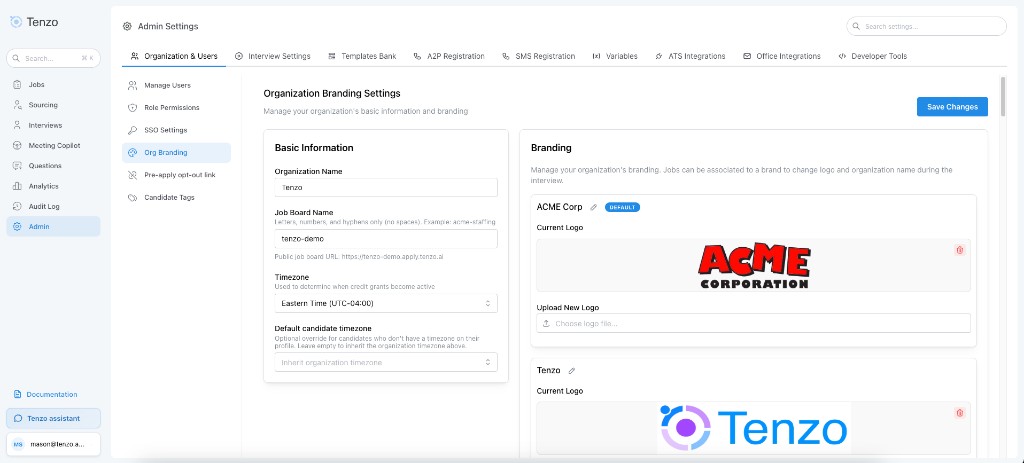Click the MS user avatar
The image size is (1024, 463).
pos(18,444)
